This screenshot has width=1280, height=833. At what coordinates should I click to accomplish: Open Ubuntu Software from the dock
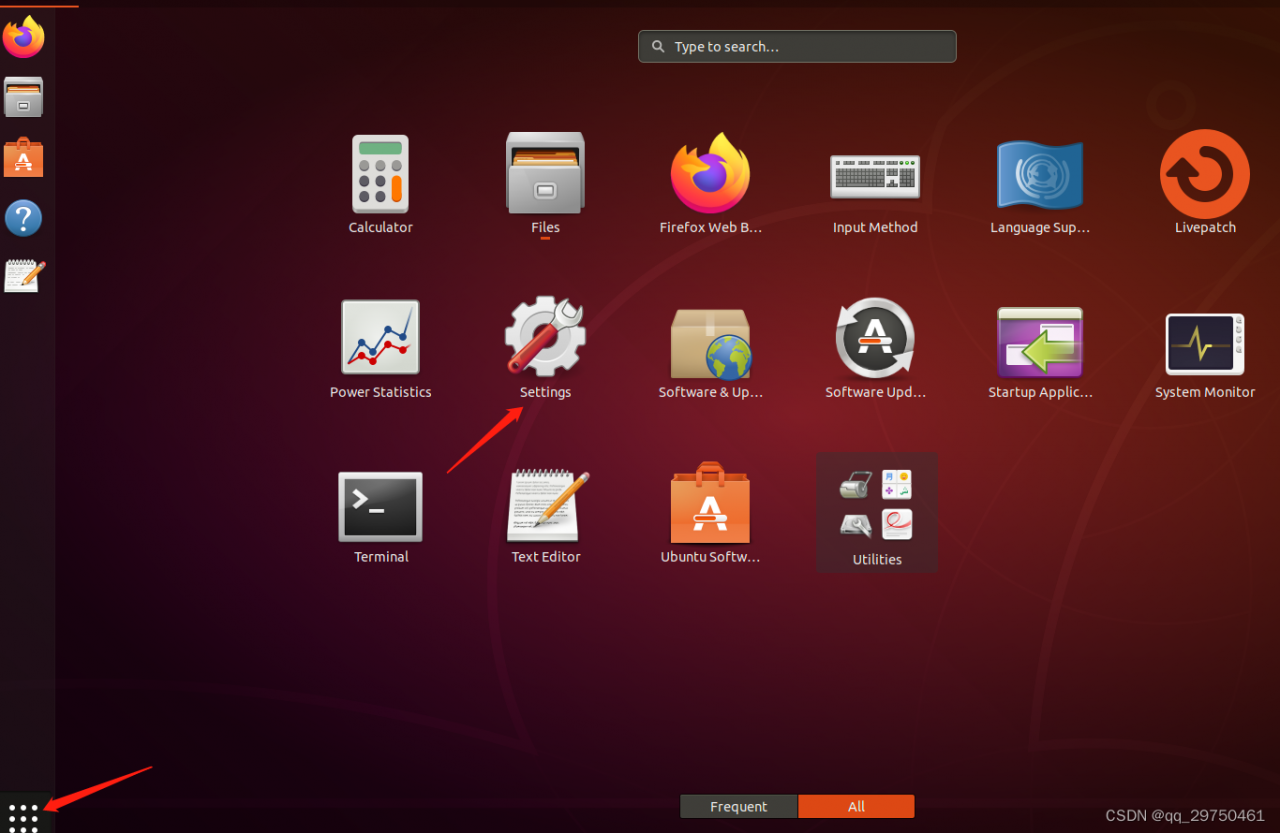23,157
